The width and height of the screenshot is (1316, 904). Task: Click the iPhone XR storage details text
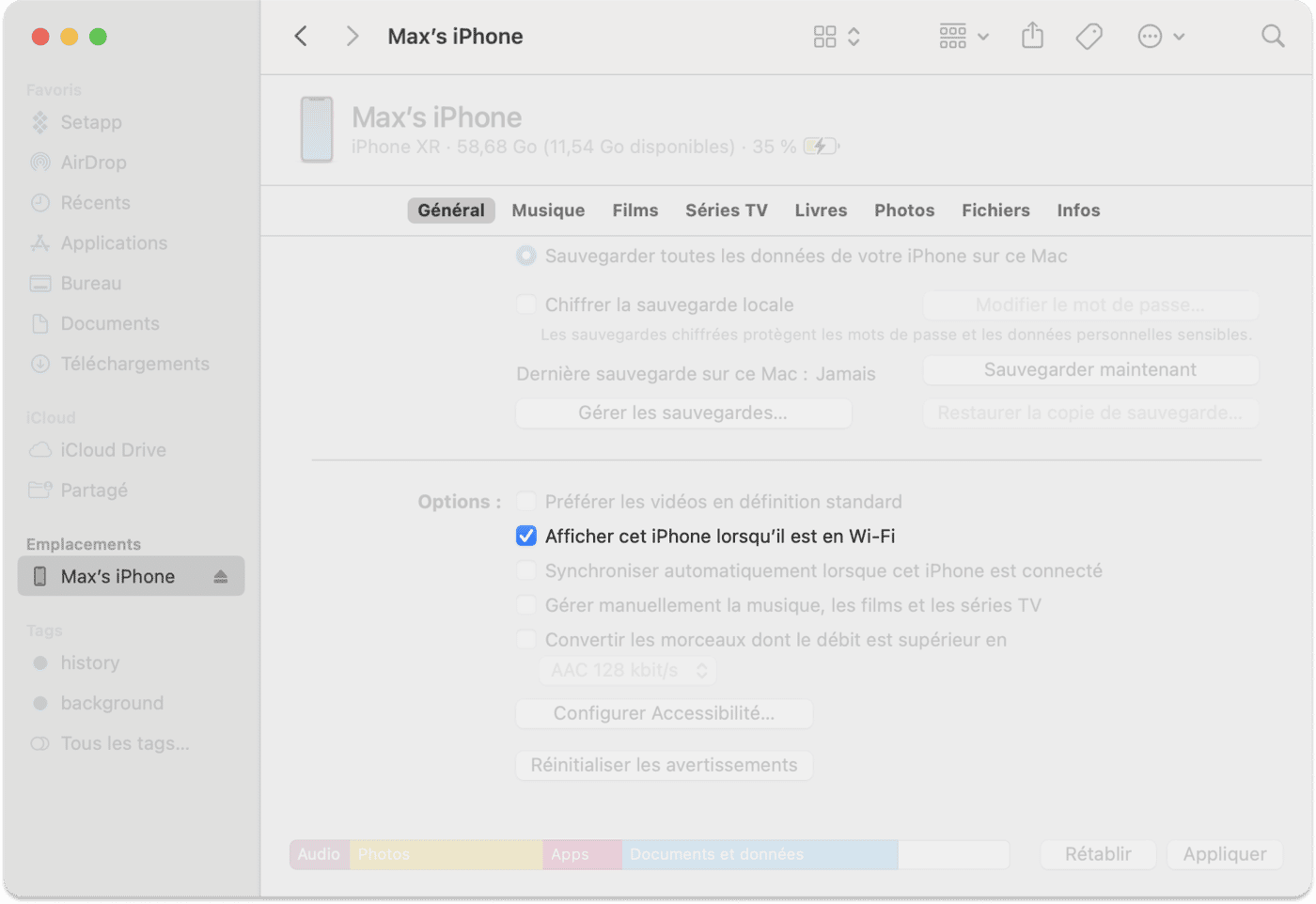pos(573,148)
